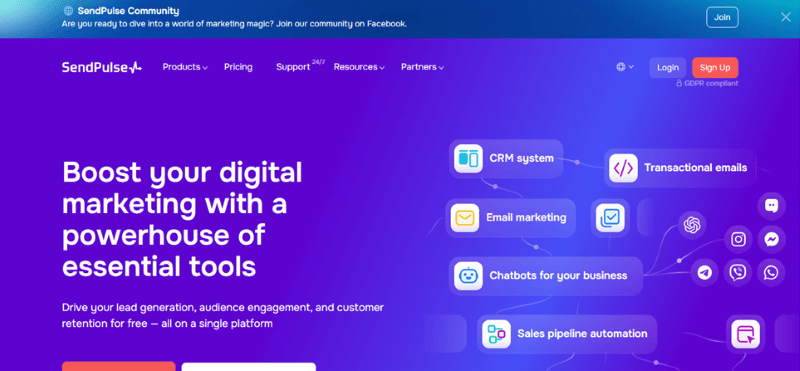Click the red call-to-action button below the subtext
The image size is (800, 371).
tap(118, 366)
